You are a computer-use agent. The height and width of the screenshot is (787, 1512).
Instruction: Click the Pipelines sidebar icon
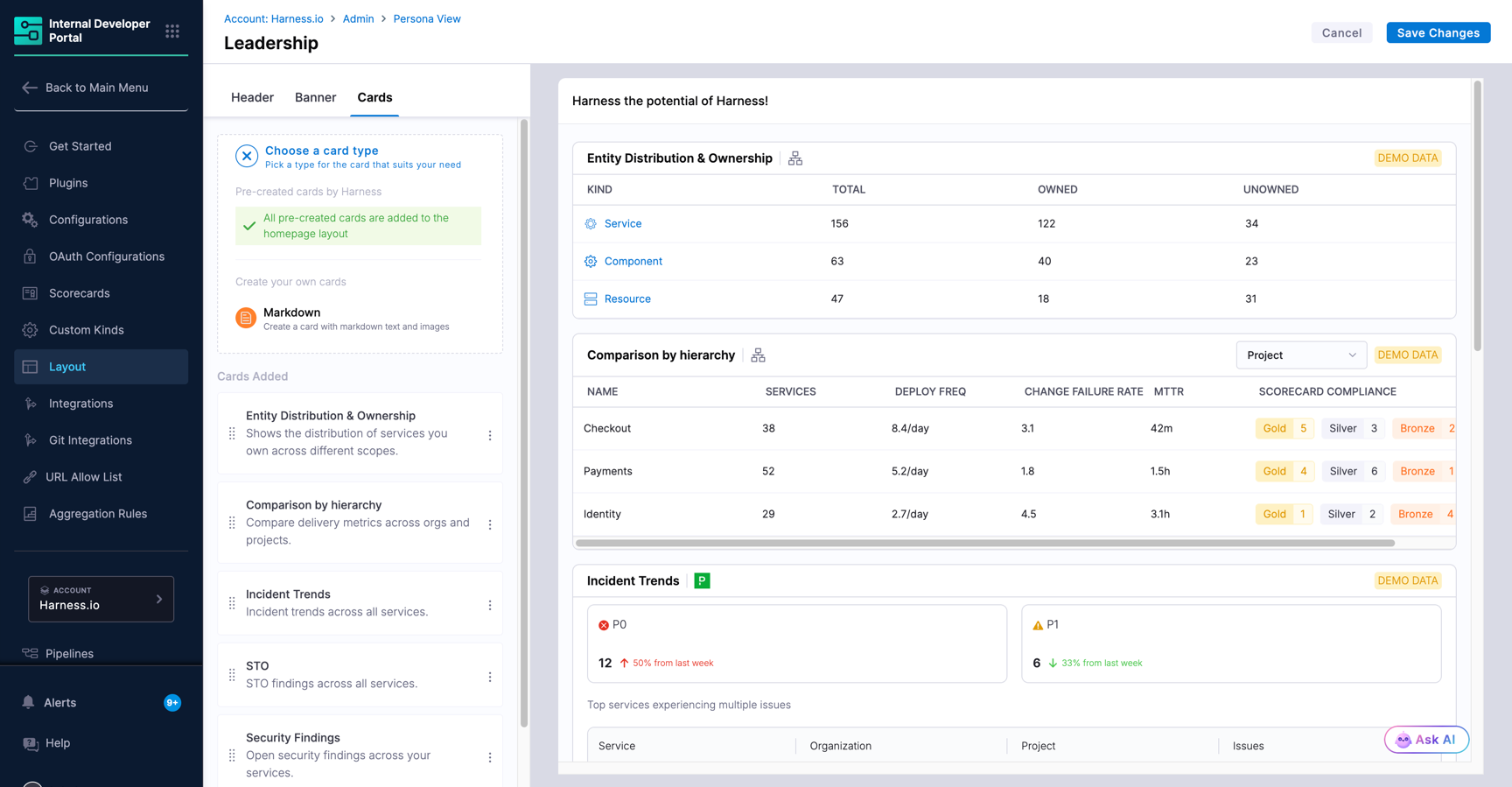click(x=31, y=653)
